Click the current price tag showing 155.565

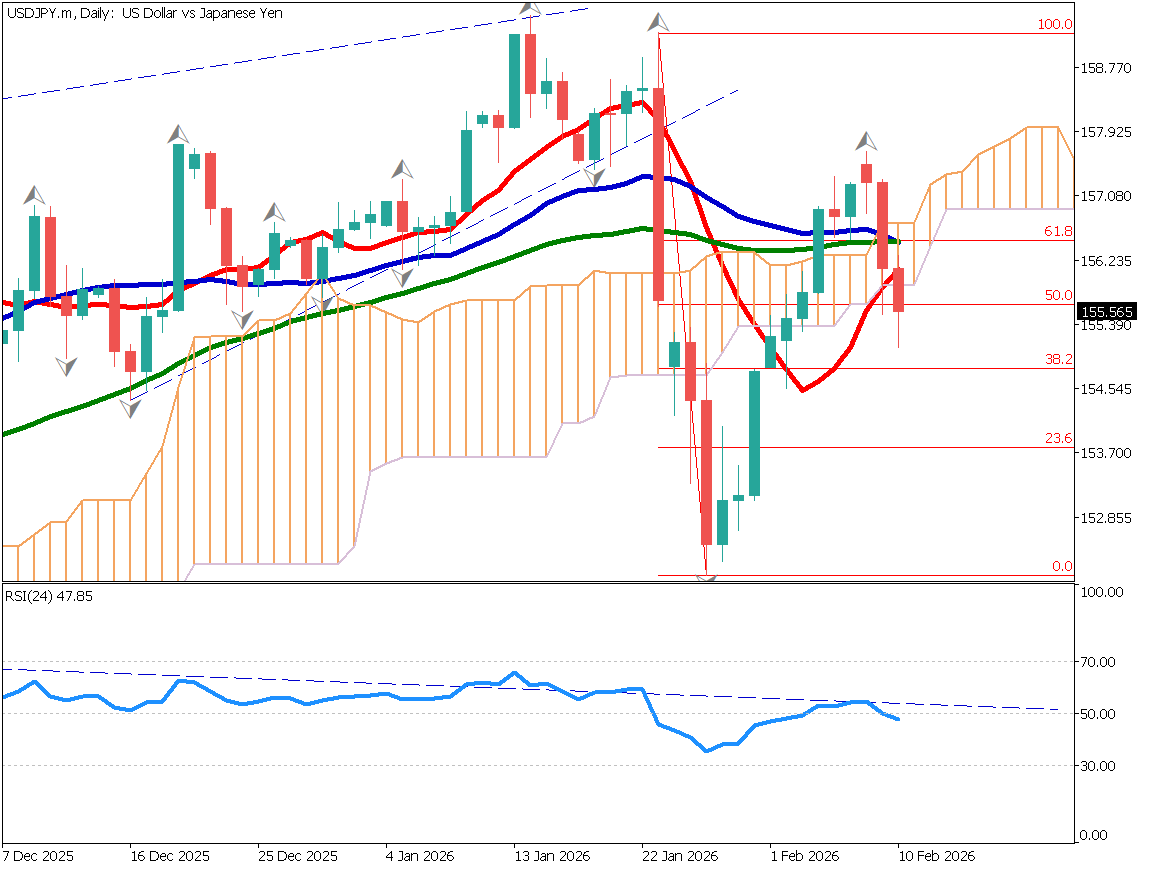[x=1108, y=311]
